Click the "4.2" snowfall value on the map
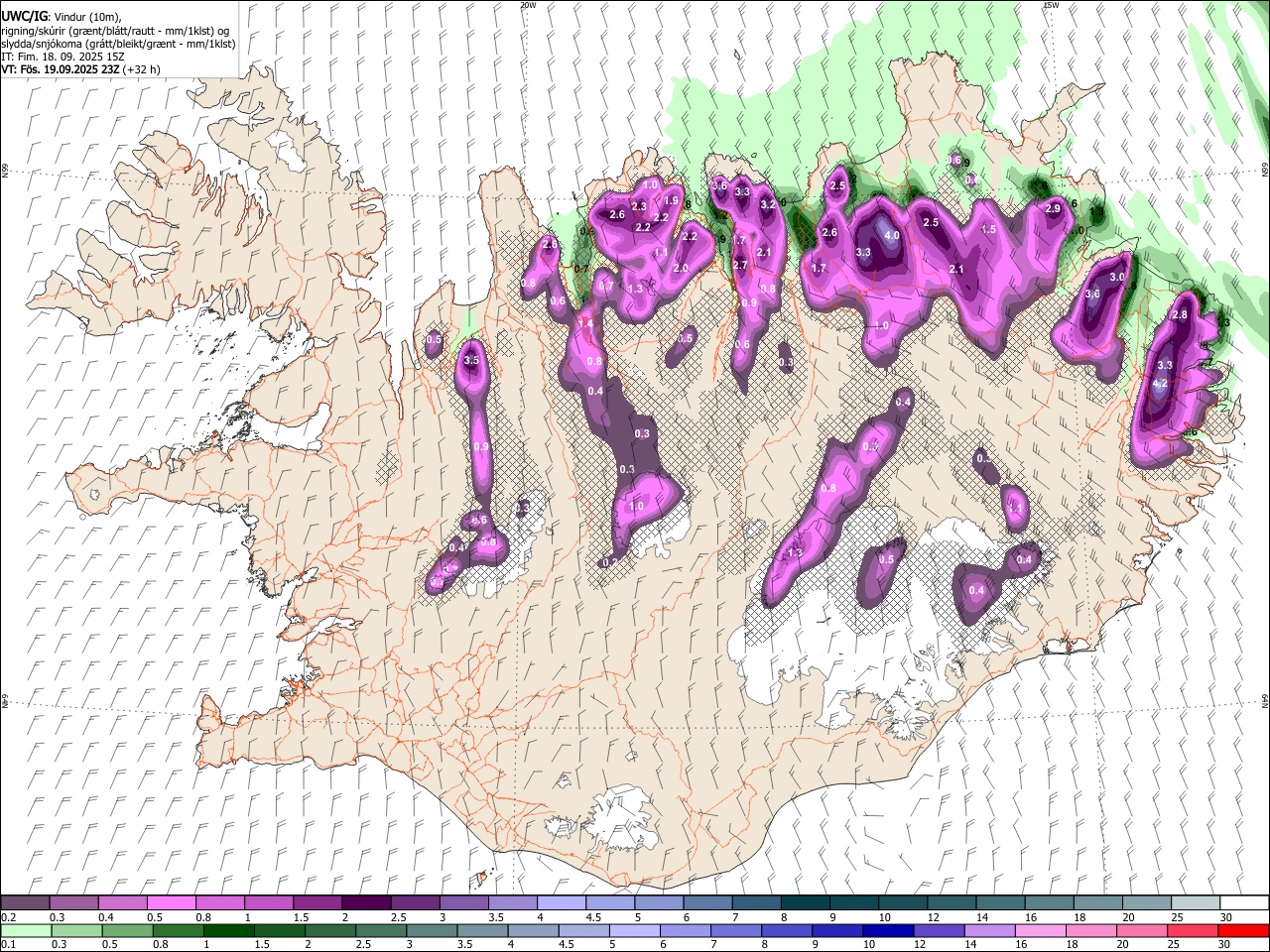Image resolution: width=1270 pixels, height=952 pixels. click(x=1160, y=383)
